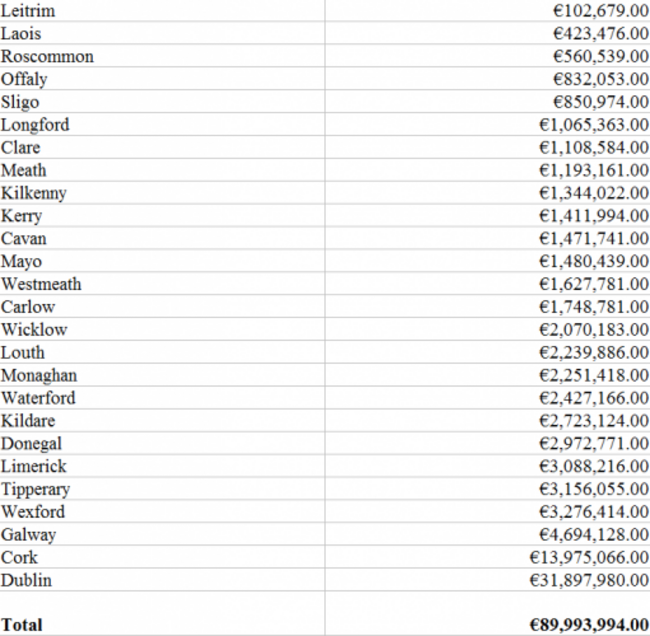
Task: Select the Leitrim county cell
Action: coord(162,10)
